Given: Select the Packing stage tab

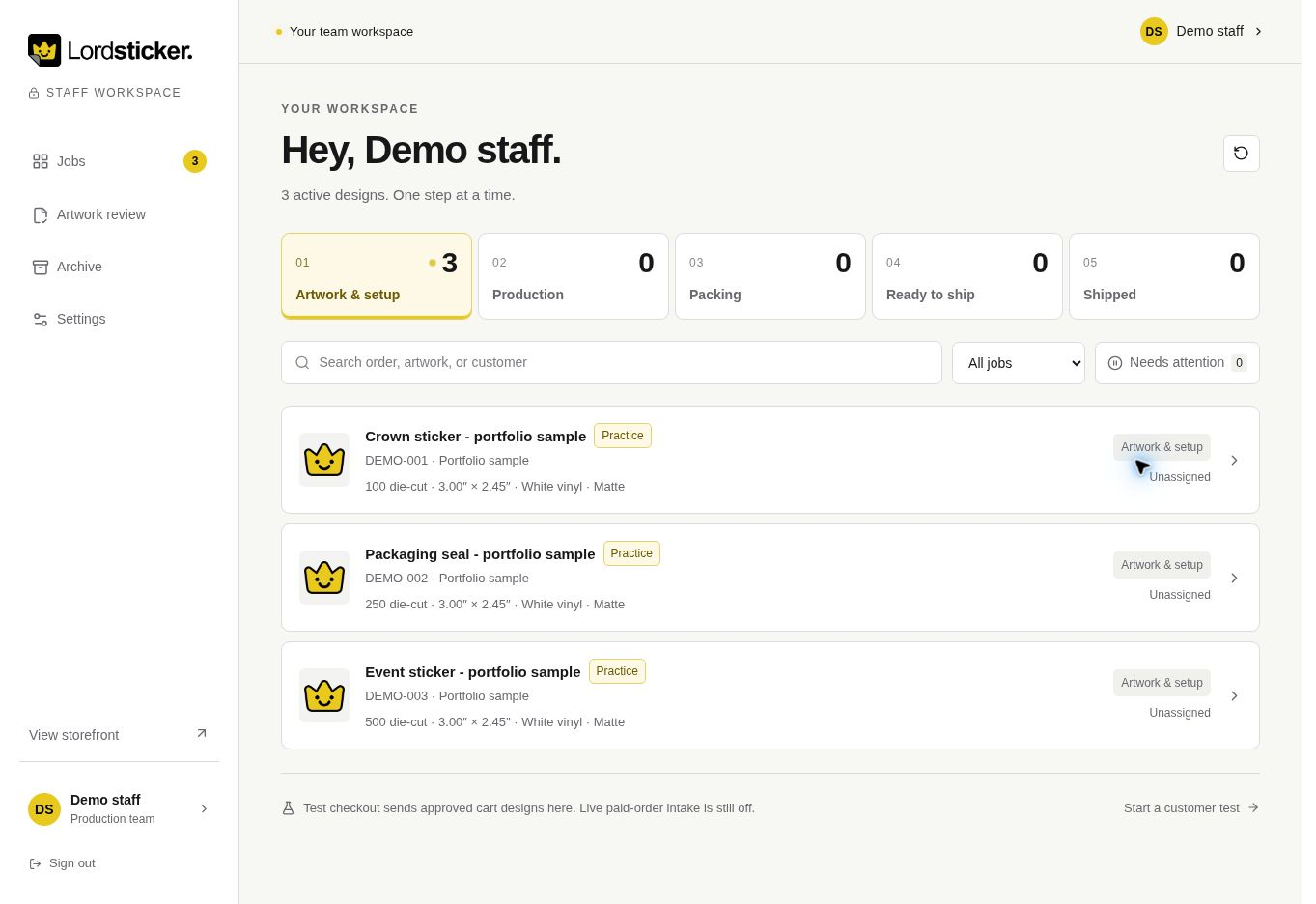Looking at the screenshot, I should tap(770, 276).
